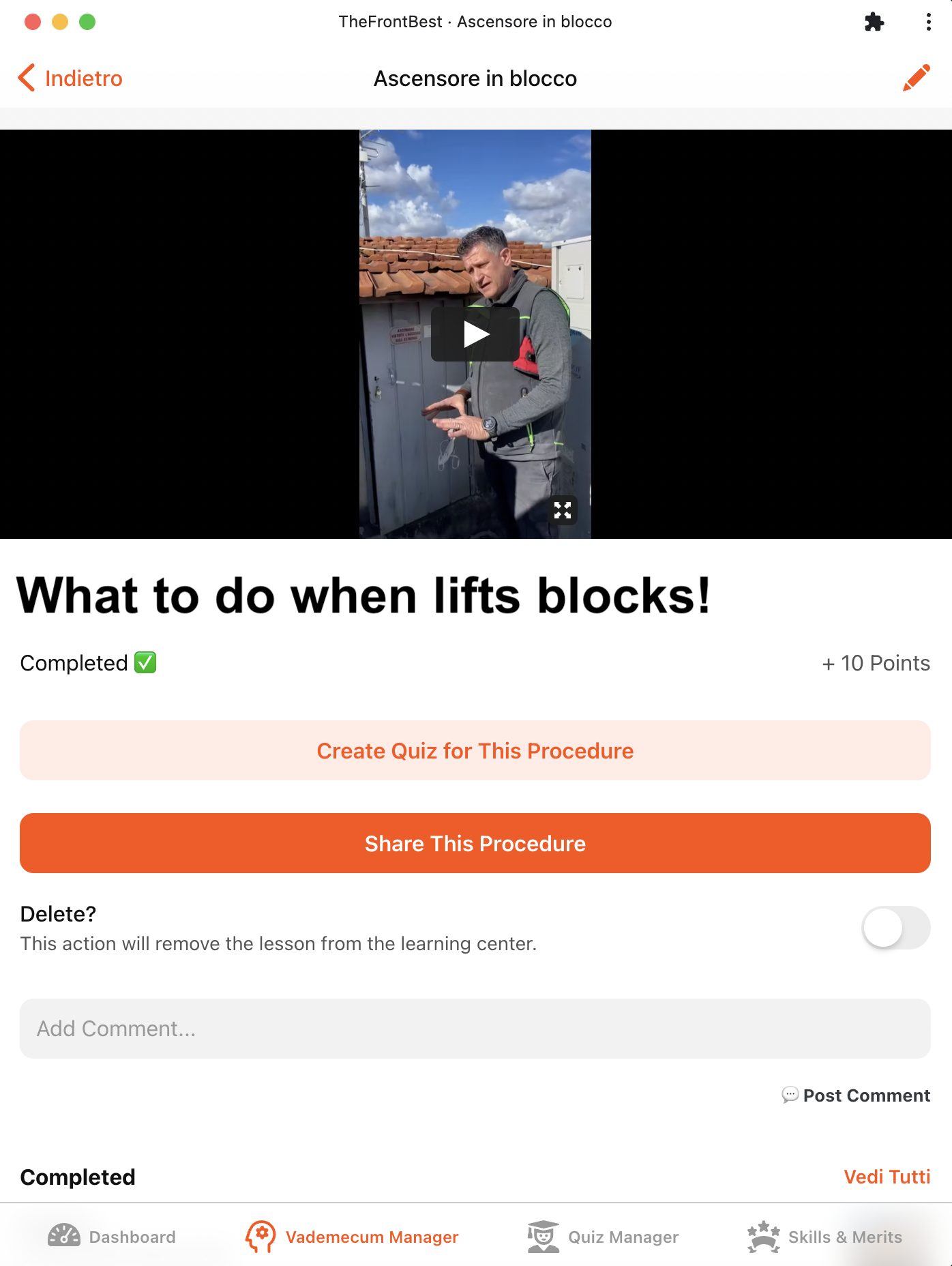Open the Quiz Manager tab

pos(603,1237)
